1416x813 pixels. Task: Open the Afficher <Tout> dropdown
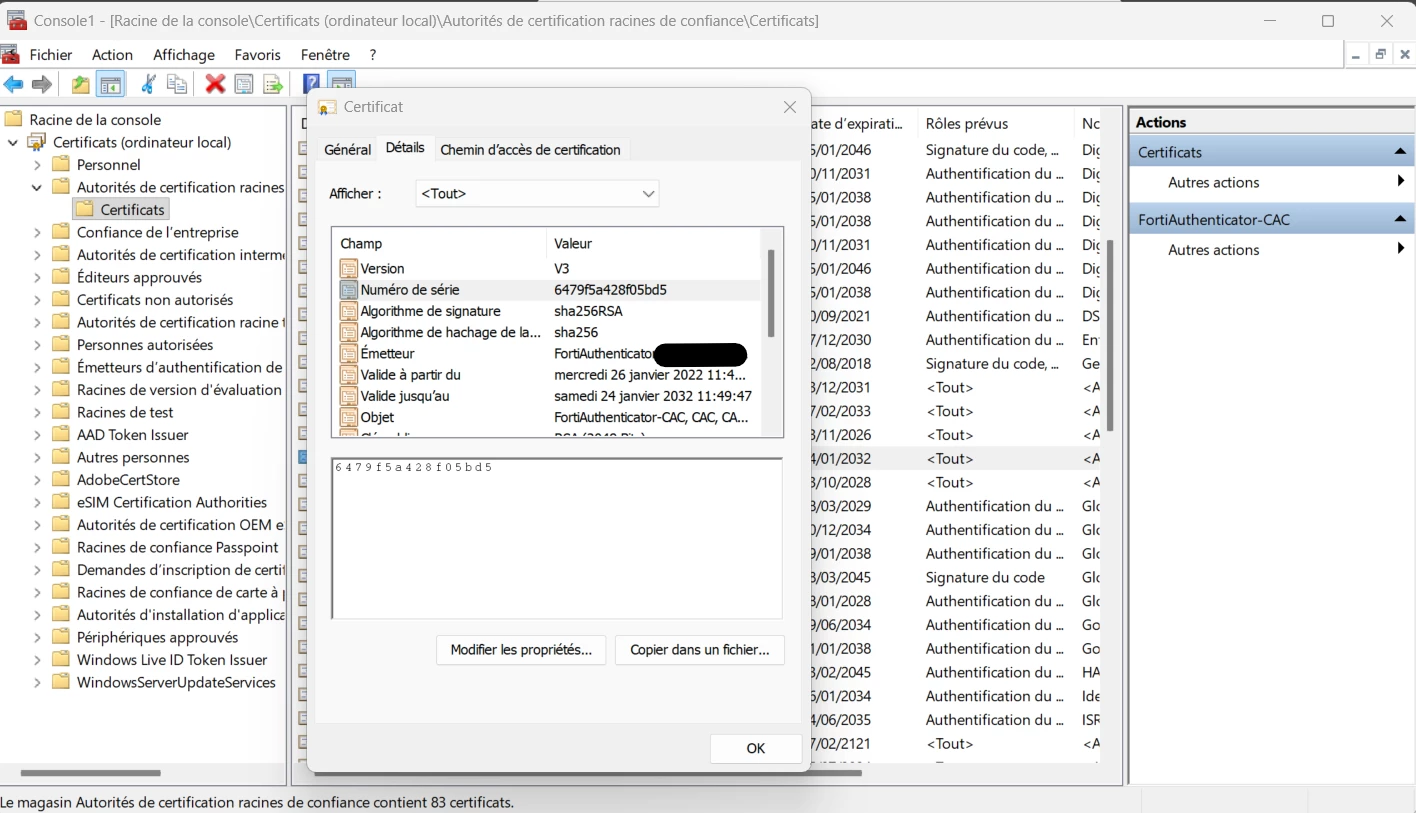(x=537, y=193)
